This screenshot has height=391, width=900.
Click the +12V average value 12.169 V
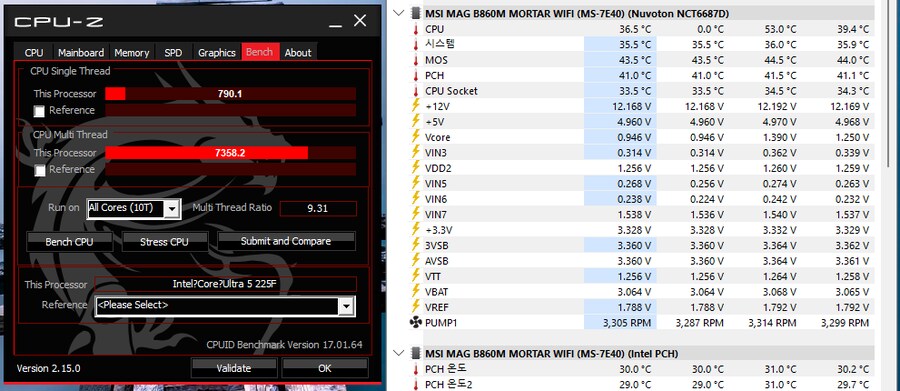(849, 106)
